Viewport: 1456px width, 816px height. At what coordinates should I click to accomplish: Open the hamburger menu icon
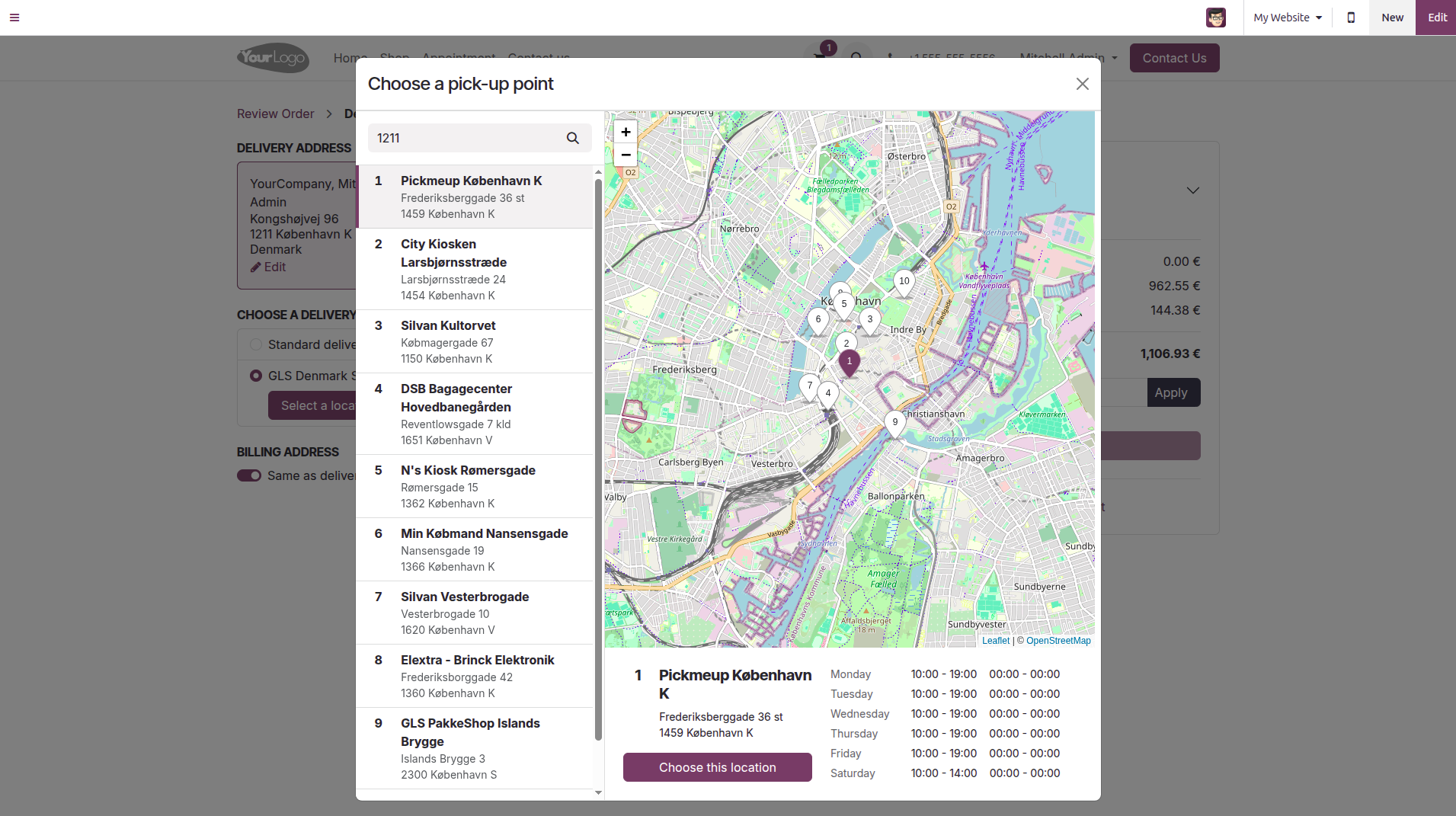point(14,18)
